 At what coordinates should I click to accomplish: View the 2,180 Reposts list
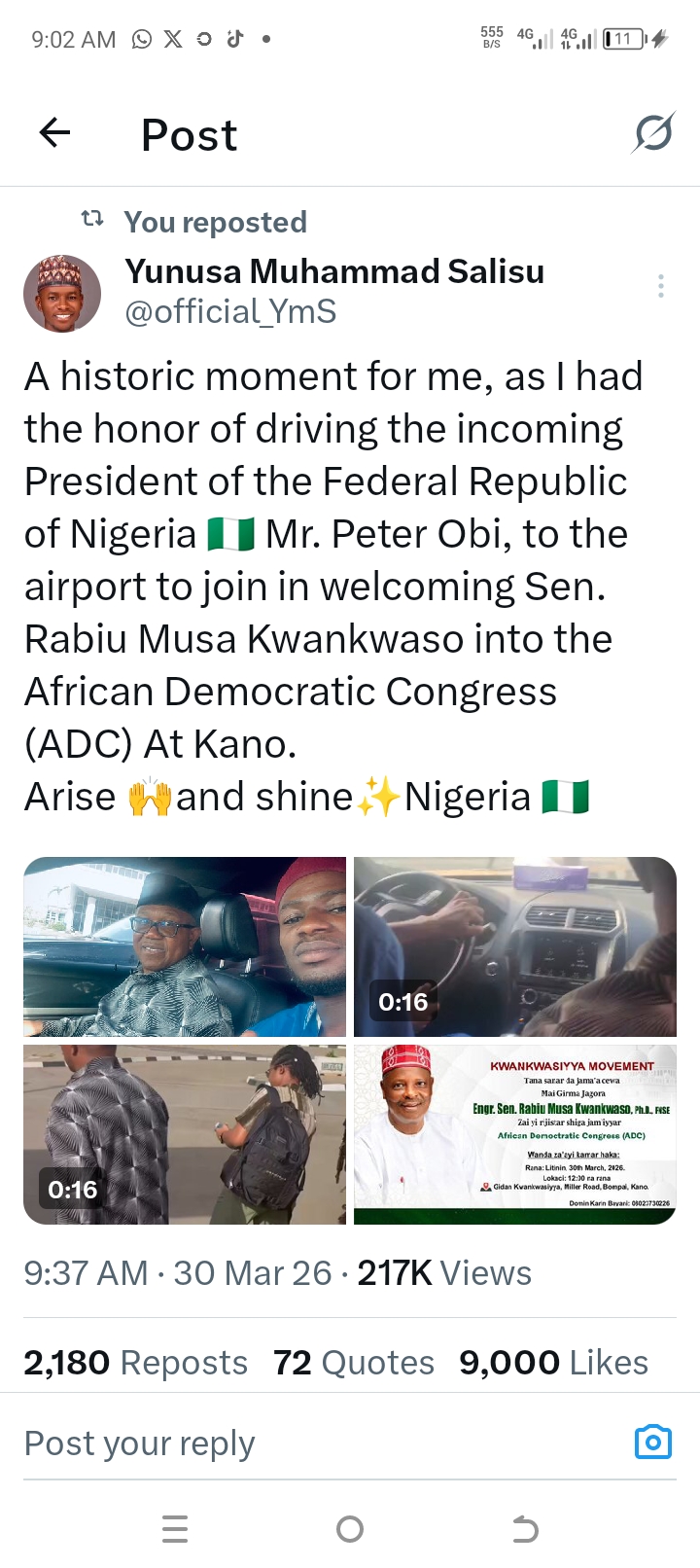point(136,1363)
